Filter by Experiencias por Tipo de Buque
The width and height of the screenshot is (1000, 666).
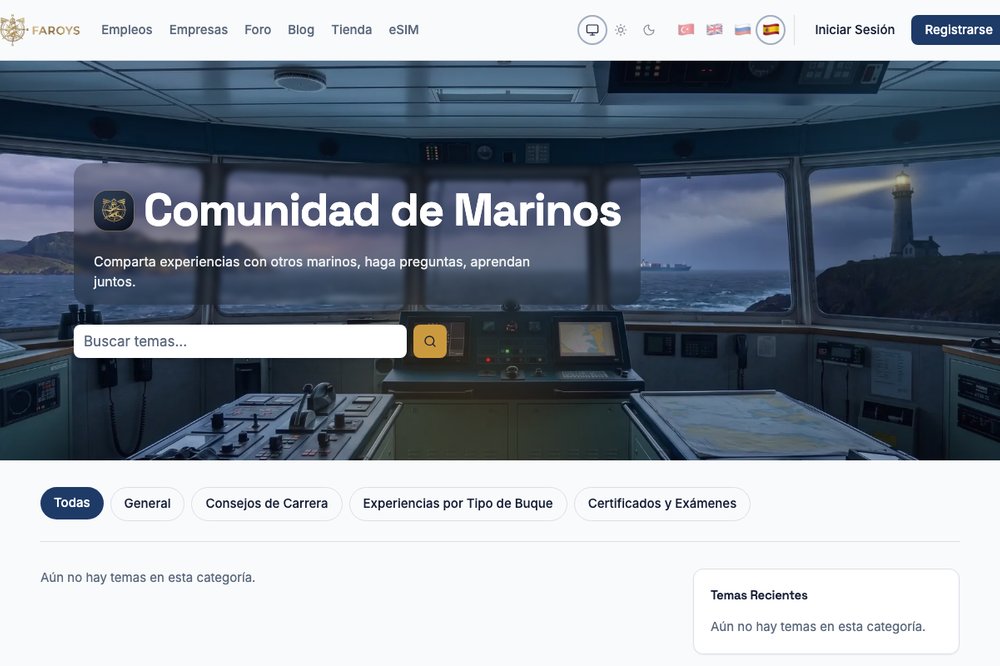tap(458, 504)
